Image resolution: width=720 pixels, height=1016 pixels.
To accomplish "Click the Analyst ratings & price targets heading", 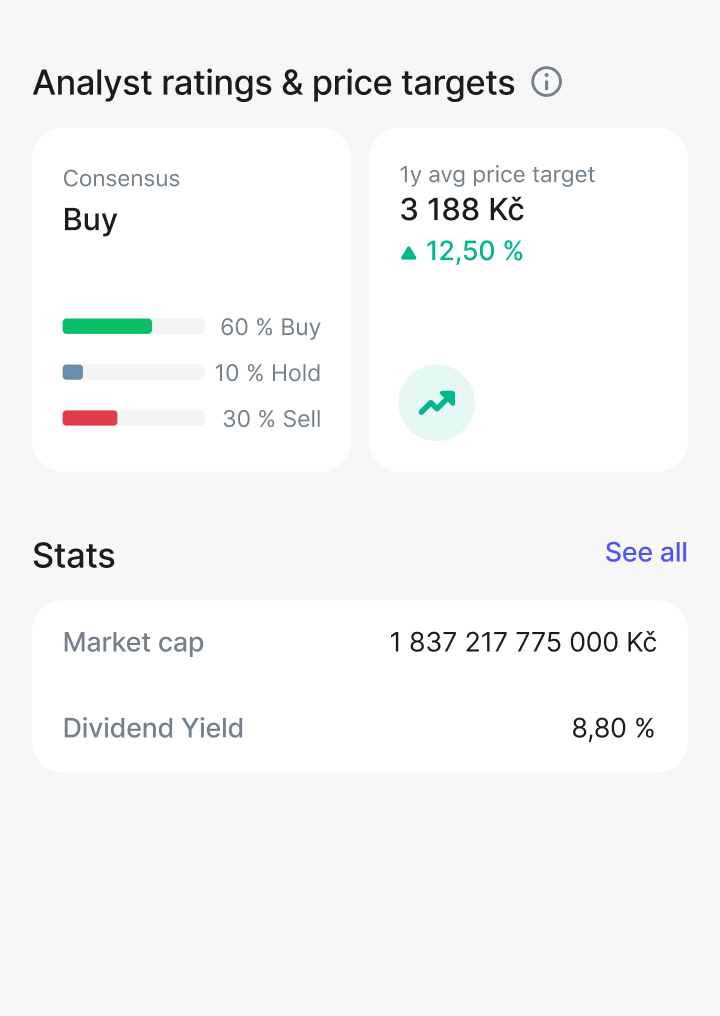I will click(x=274, y=84).
